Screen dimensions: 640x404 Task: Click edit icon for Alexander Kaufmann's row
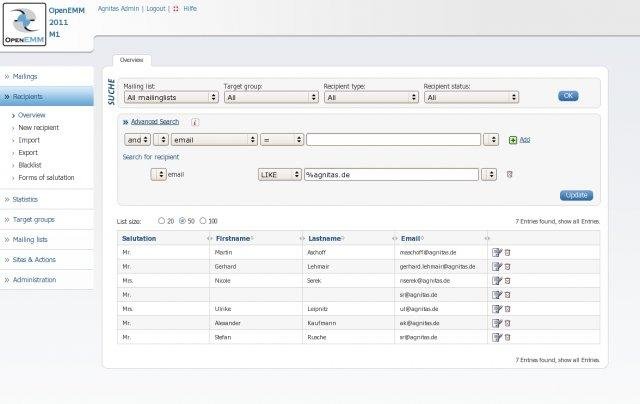pos(496,324)
